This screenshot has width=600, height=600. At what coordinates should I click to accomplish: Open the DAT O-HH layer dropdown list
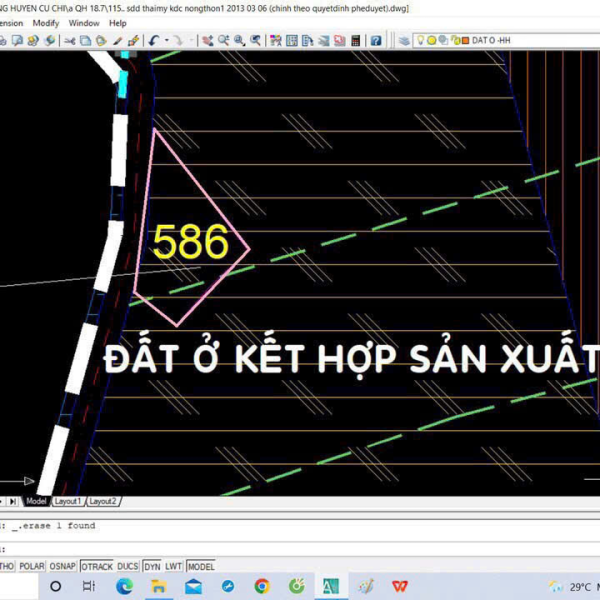point(506,40)
